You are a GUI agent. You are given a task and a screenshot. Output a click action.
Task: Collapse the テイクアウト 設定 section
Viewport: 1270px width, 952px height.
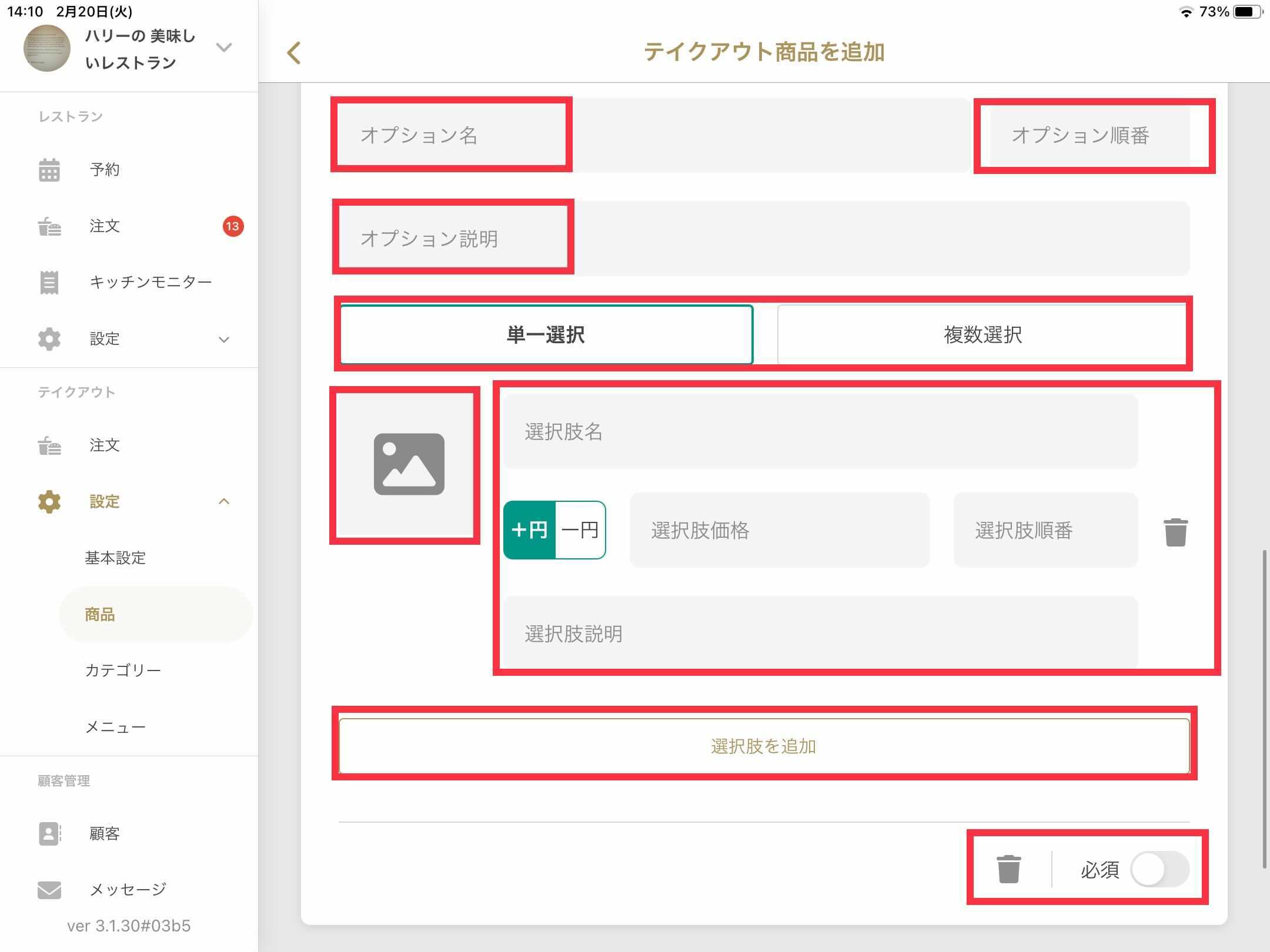click(223, 501)
